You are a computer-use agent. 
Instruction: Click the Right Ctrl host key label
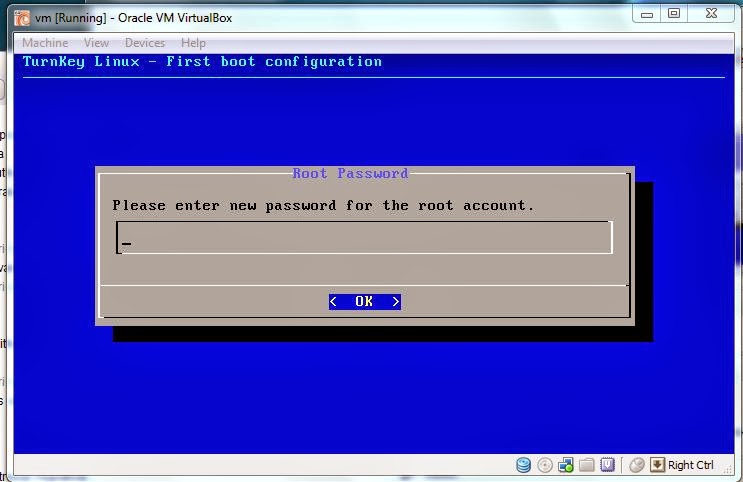coord(690,465)
